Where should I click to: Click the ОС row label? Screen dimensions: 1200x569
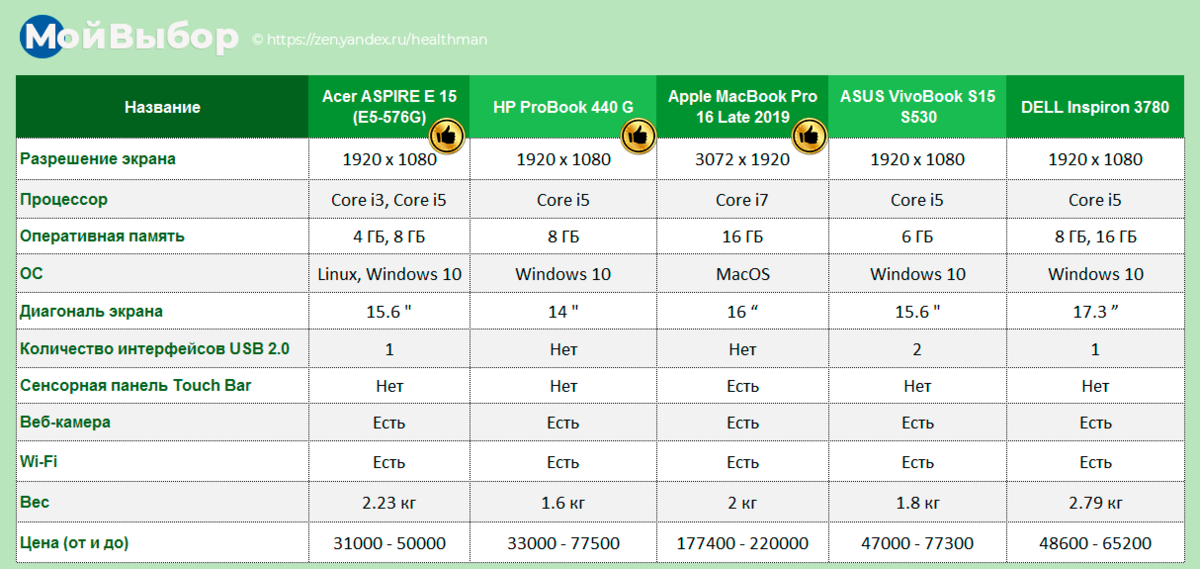(x=32, y=273)
